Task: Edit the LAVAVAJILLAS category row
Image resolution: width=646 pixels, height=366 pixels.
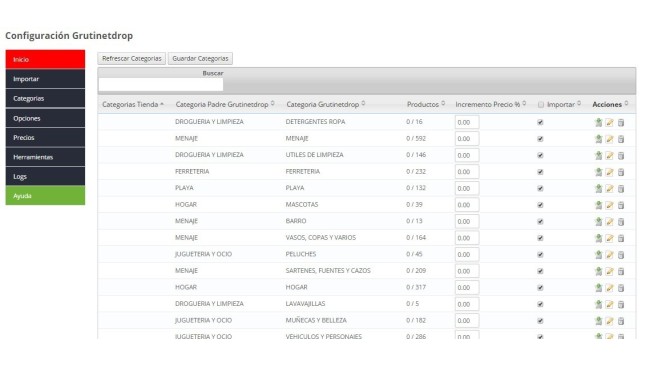Action: point(609,304)
